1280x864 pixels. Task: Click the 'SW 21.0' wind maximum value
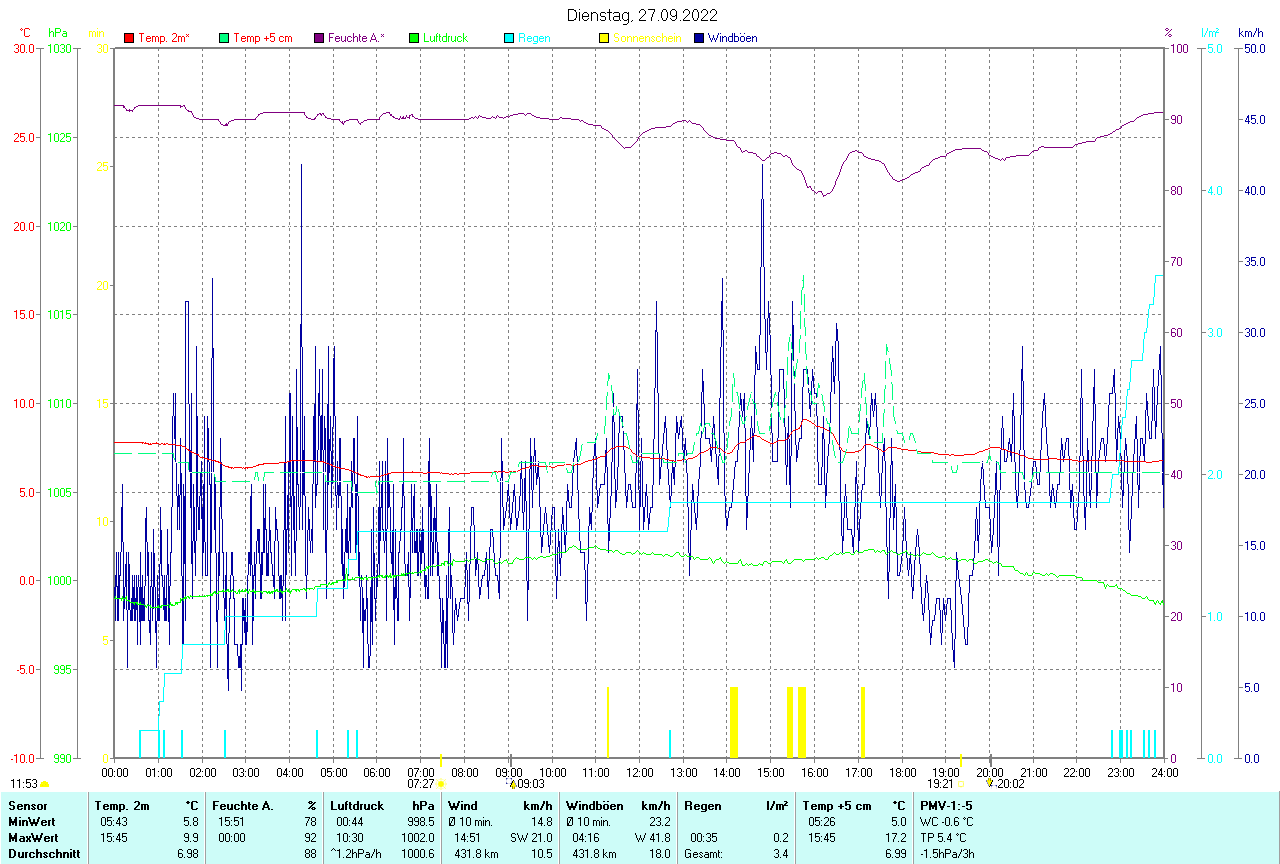[x=531, y=837]
